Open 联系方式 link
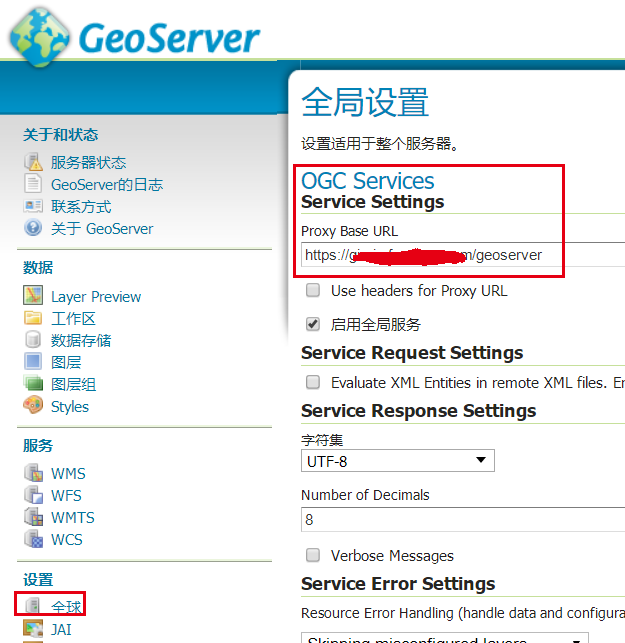Image resolution: width=625 pixels, height=643 pixels. point(81,206)
